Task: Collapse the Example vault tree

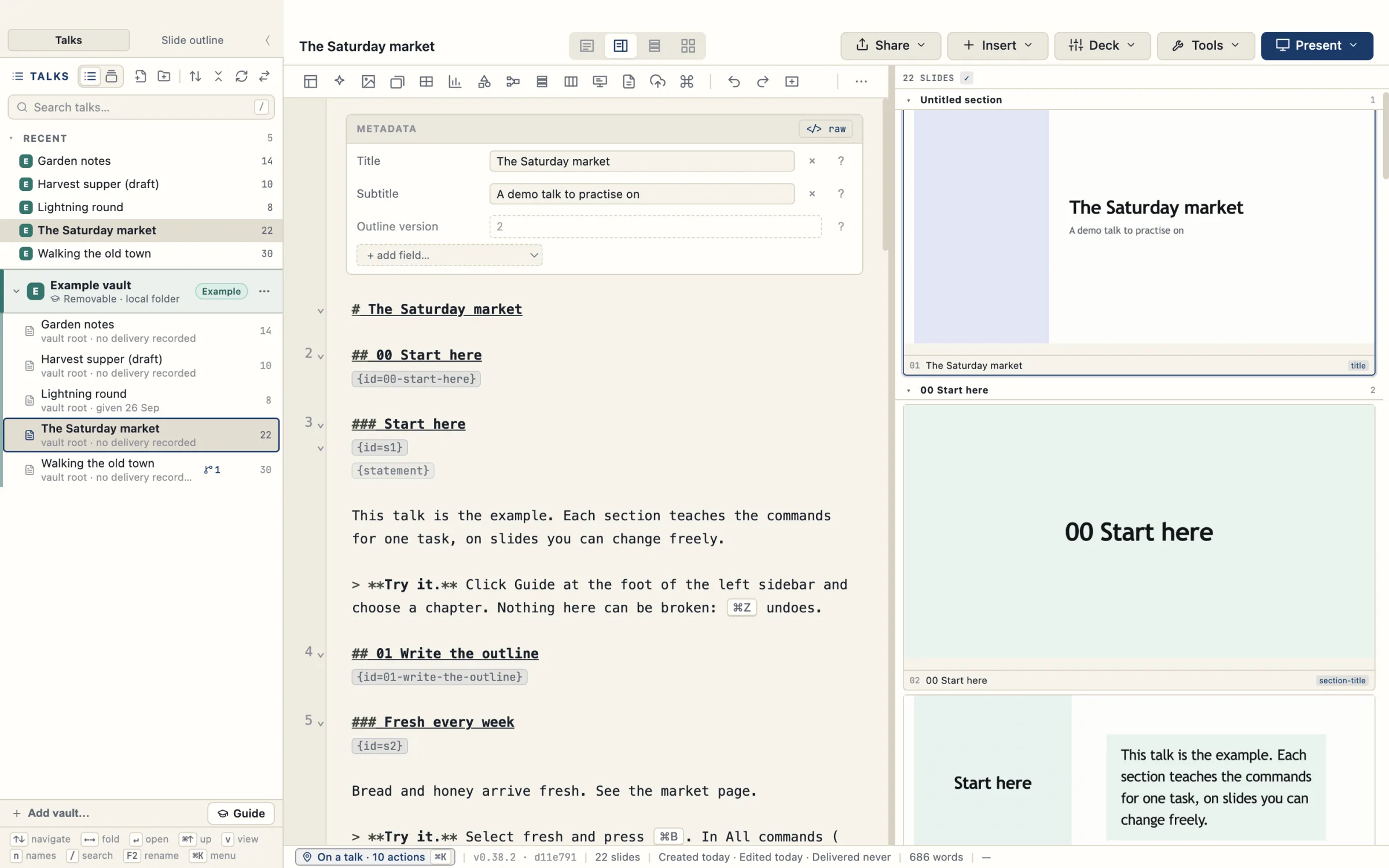Action: [16, 291]
